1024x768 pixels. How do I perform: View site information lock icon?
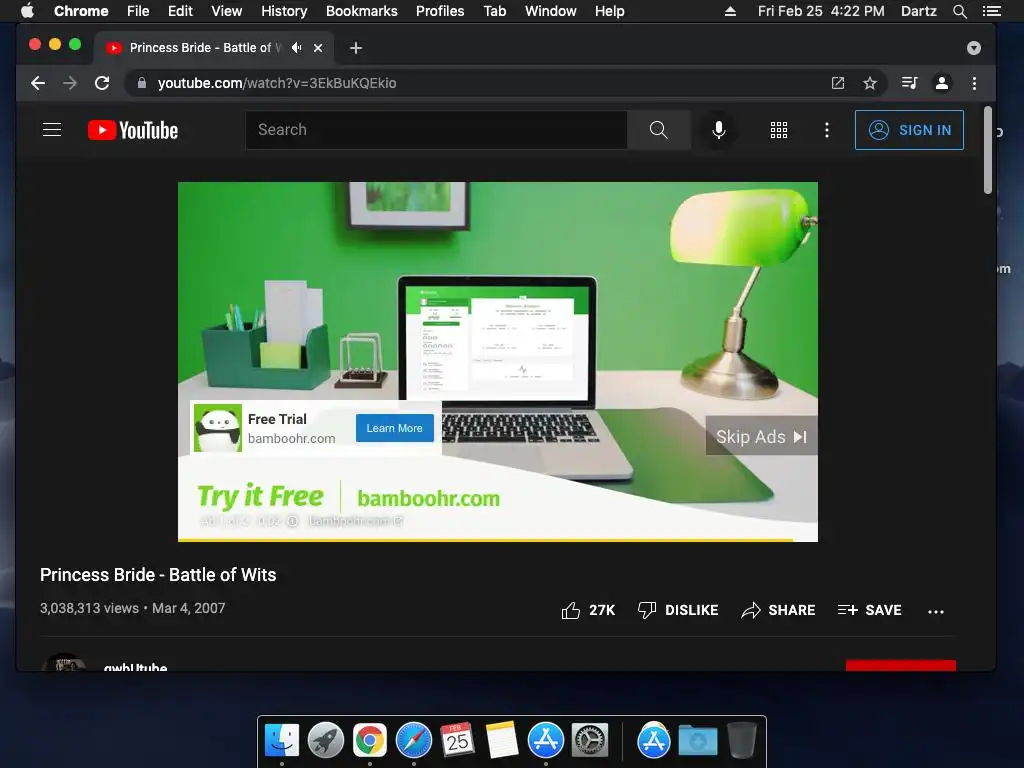click(x=142, y=83)
